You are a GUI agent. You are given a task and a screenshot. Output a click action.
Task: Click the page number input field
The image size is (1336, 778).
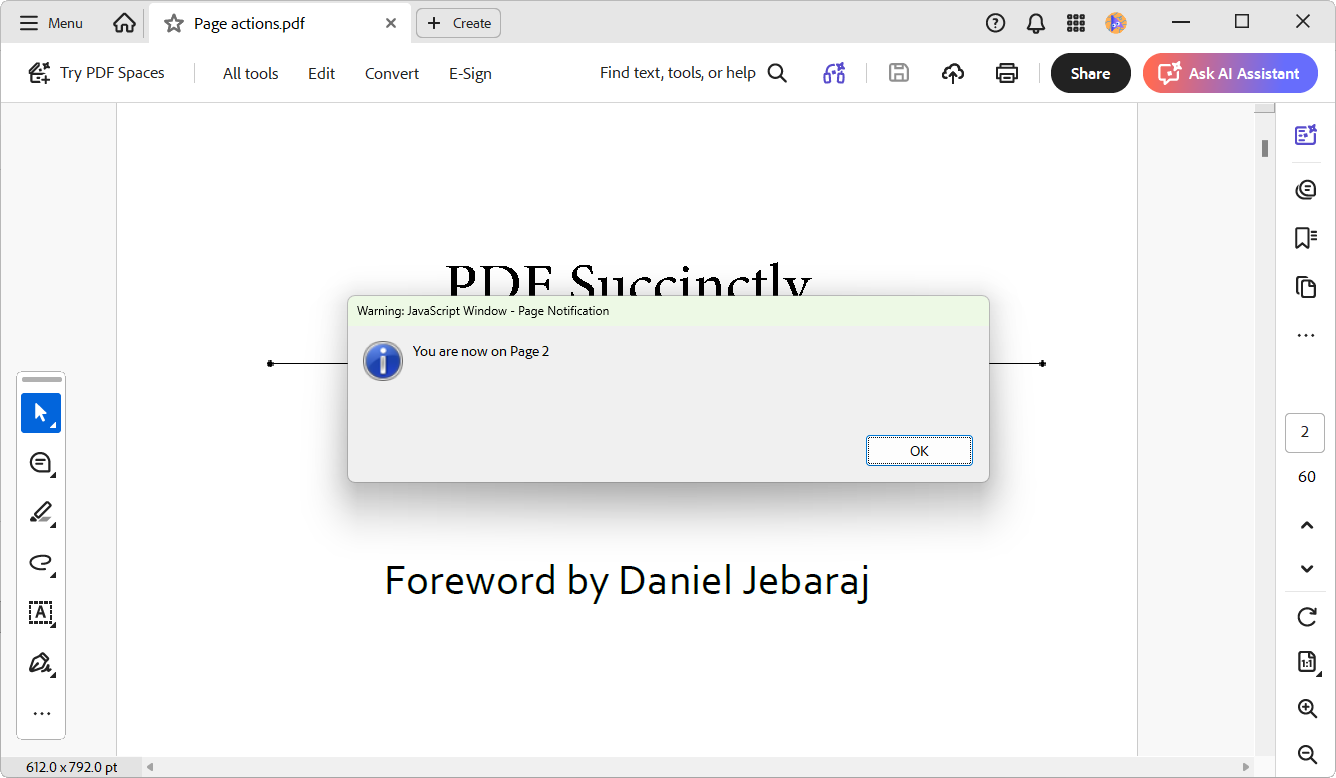1304,432
